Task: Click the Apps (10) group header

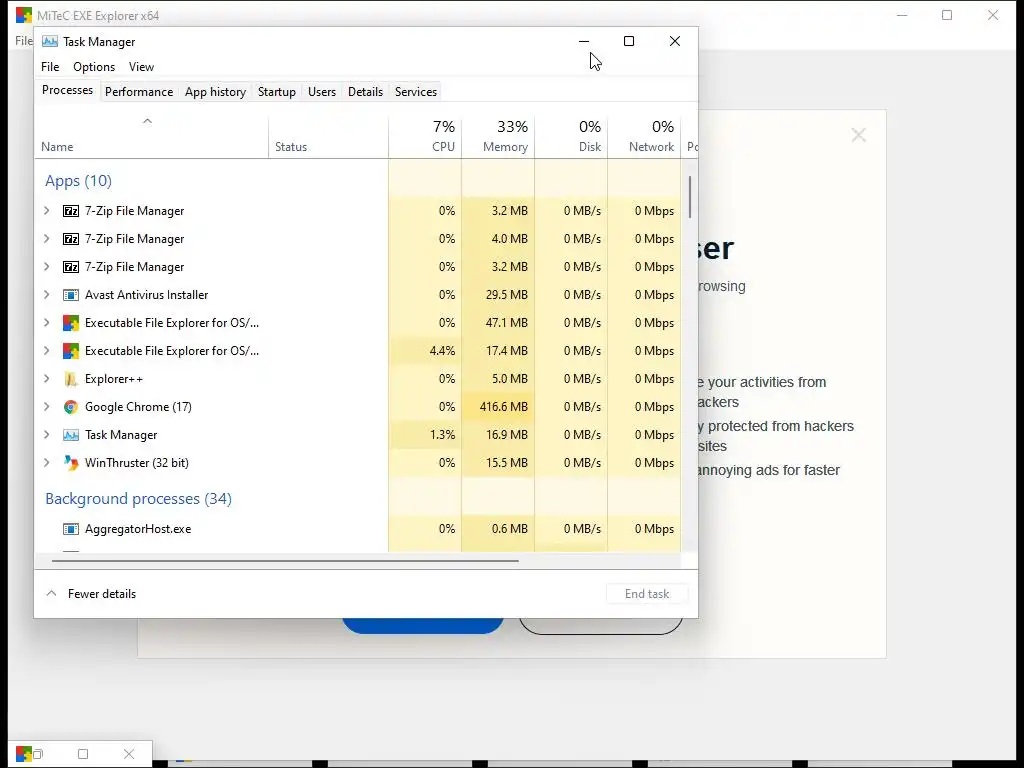Action: tap(78, 181)
